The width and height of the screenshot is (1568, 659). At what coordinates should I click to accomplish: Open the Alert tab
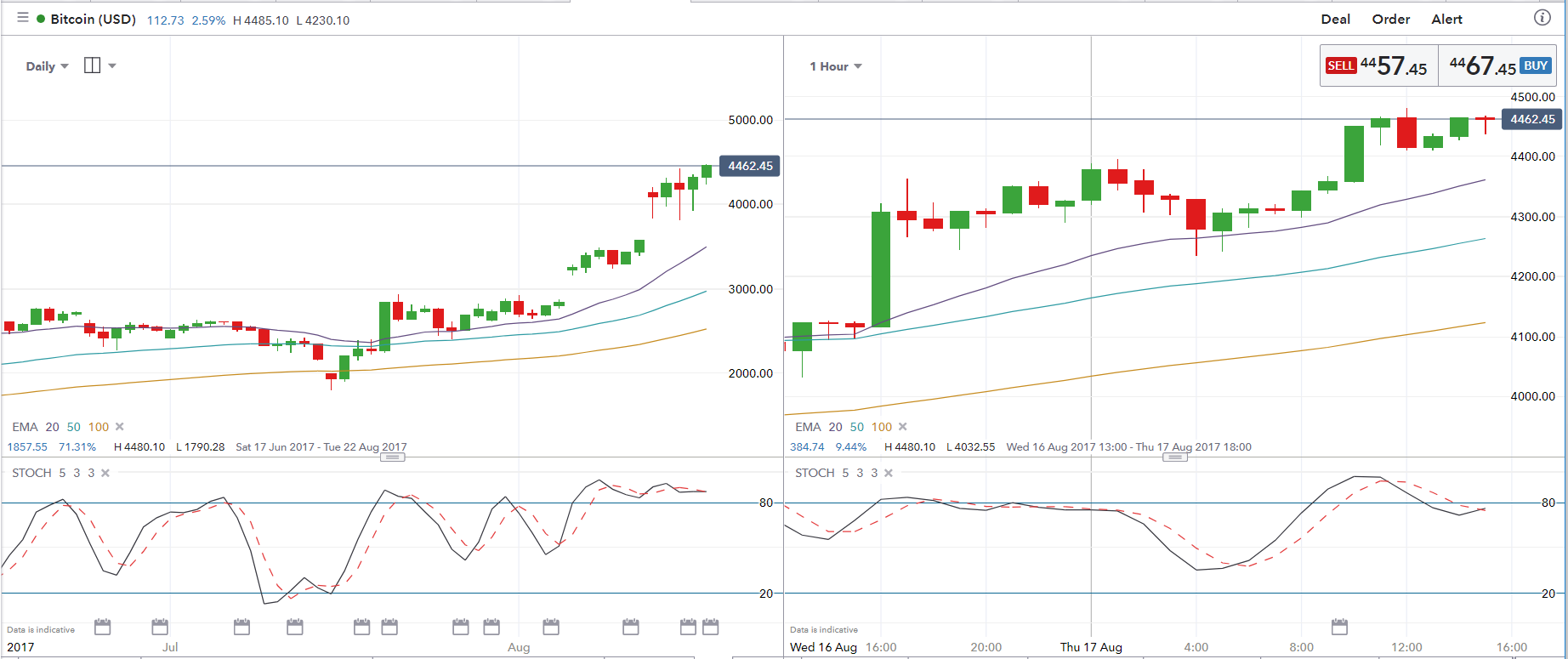pos(1446,19)
